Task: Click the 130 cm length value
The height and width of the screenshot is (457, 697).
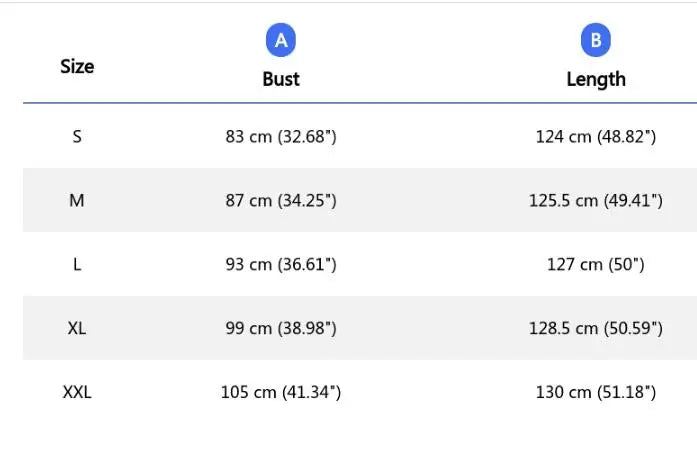Action: click(x=596, y=392)
